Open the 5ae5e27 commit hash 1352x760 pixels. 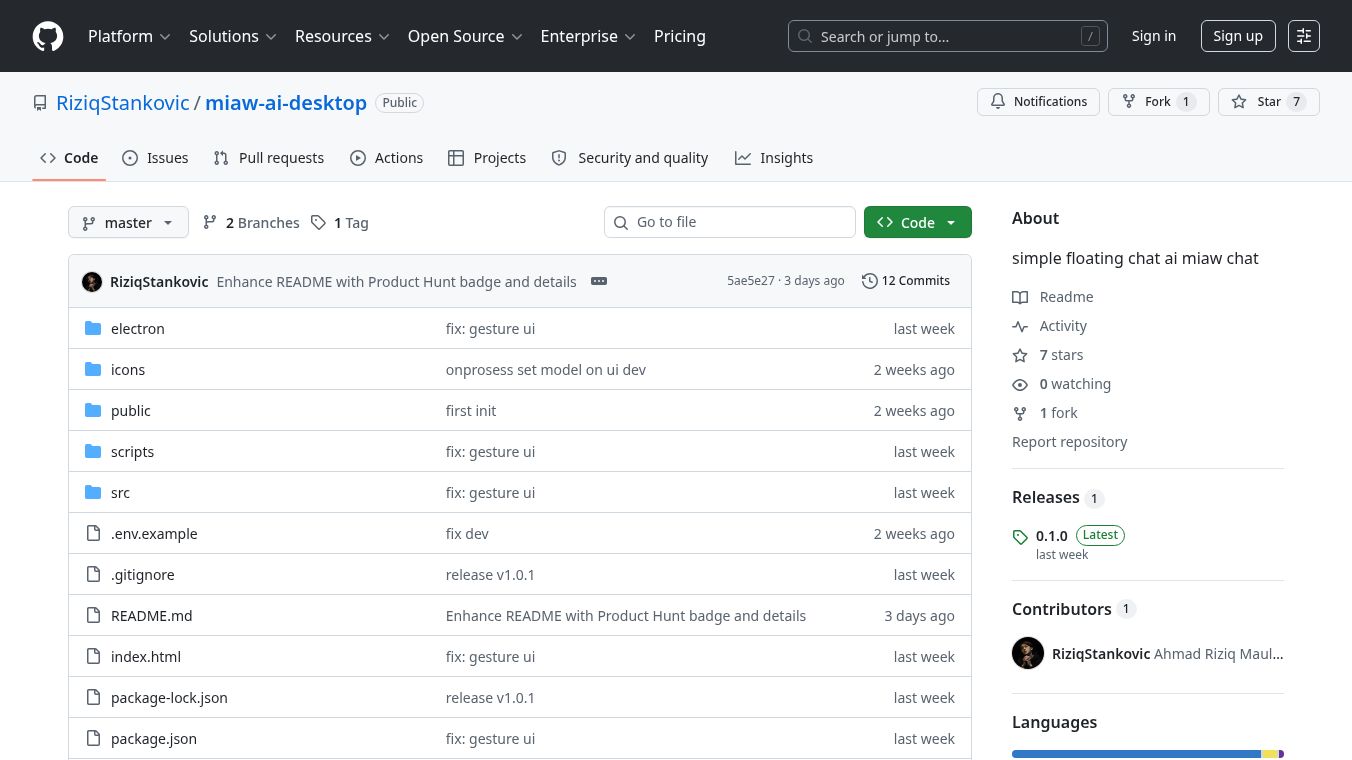(x=751, y=281)
